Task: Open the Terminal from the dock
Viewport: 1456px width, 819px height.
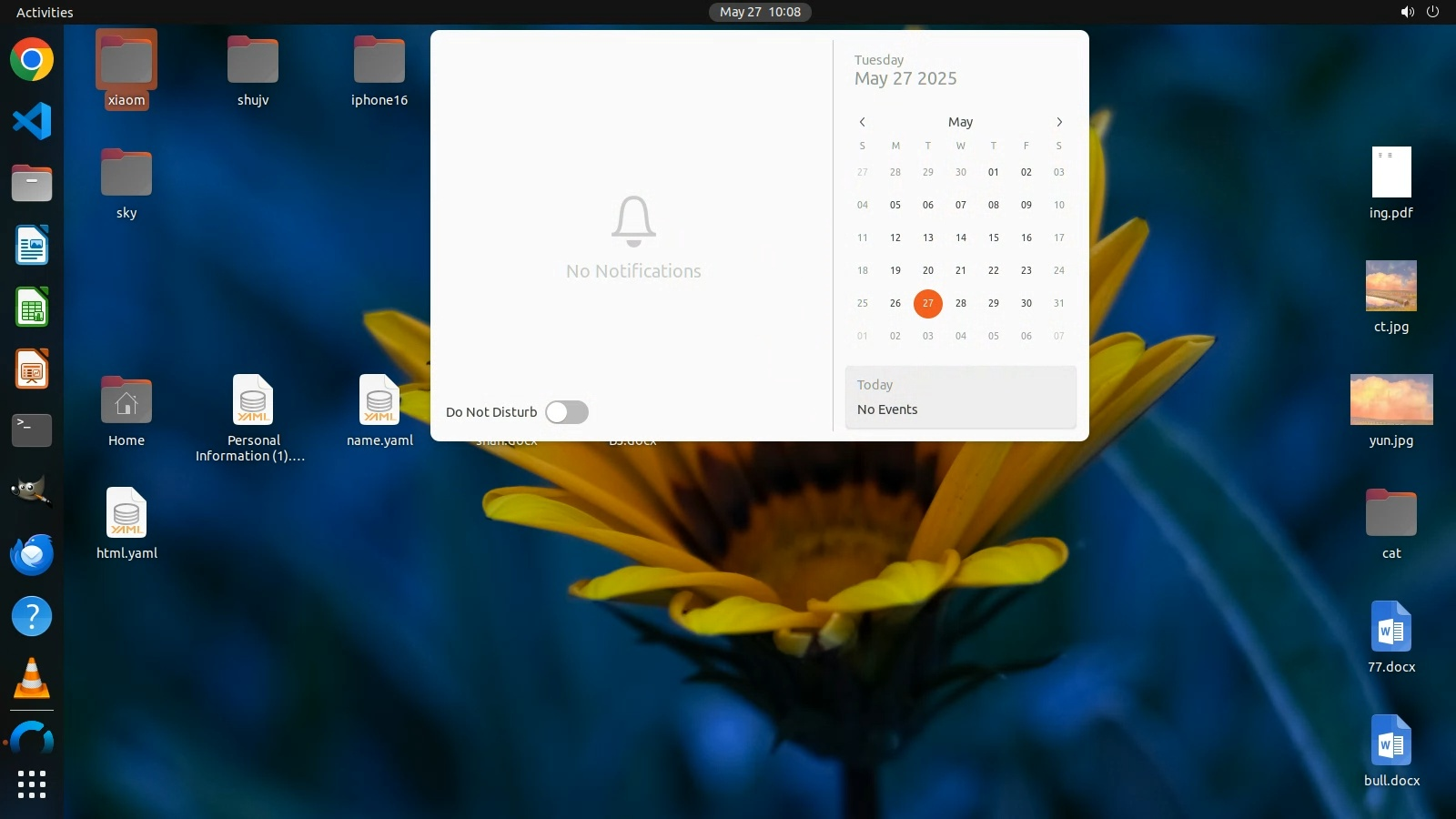Action: click(x=32, y=430)
